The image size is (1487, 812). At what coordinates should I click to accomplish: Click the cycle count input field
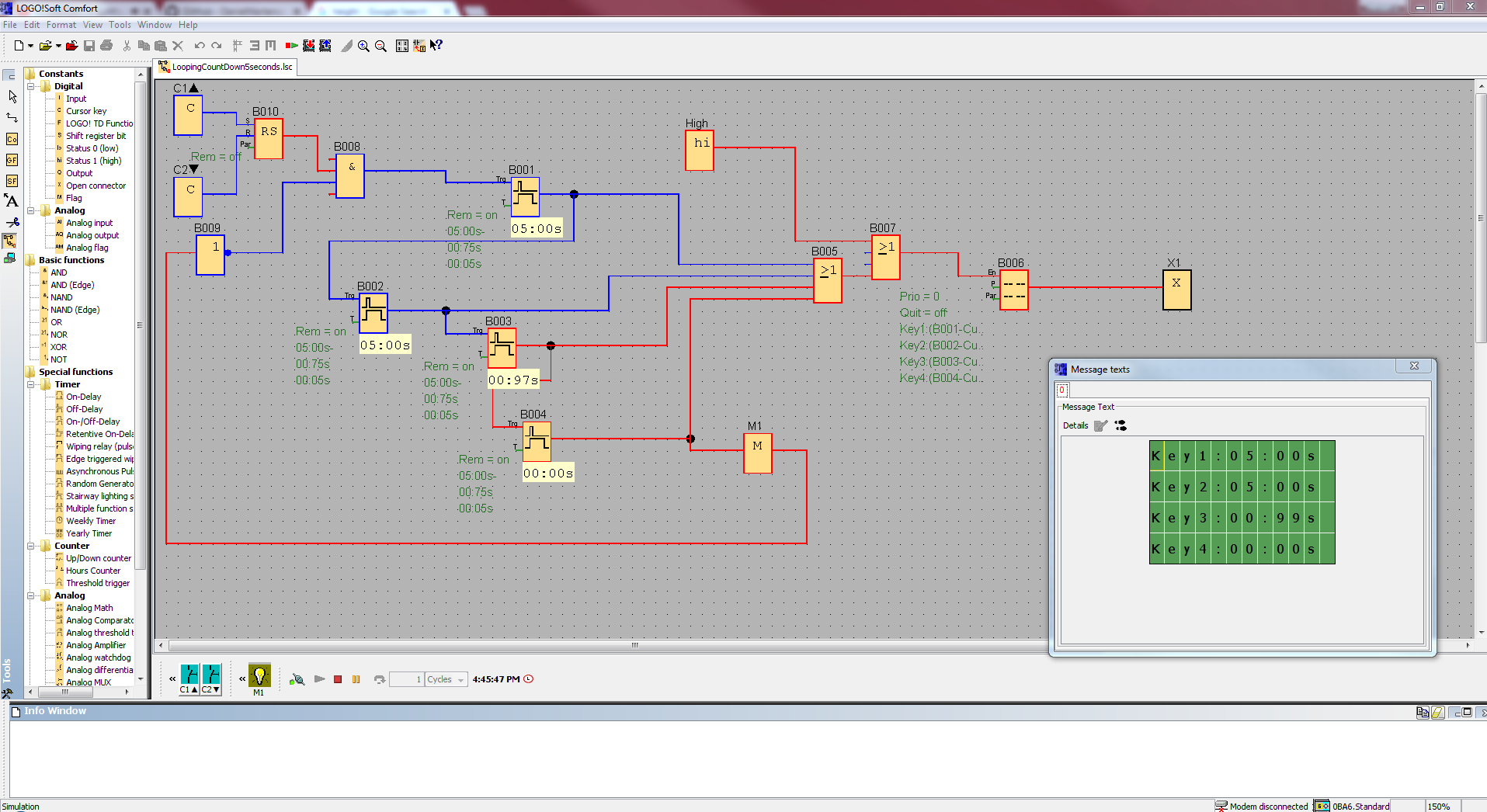tap(406, 679)
